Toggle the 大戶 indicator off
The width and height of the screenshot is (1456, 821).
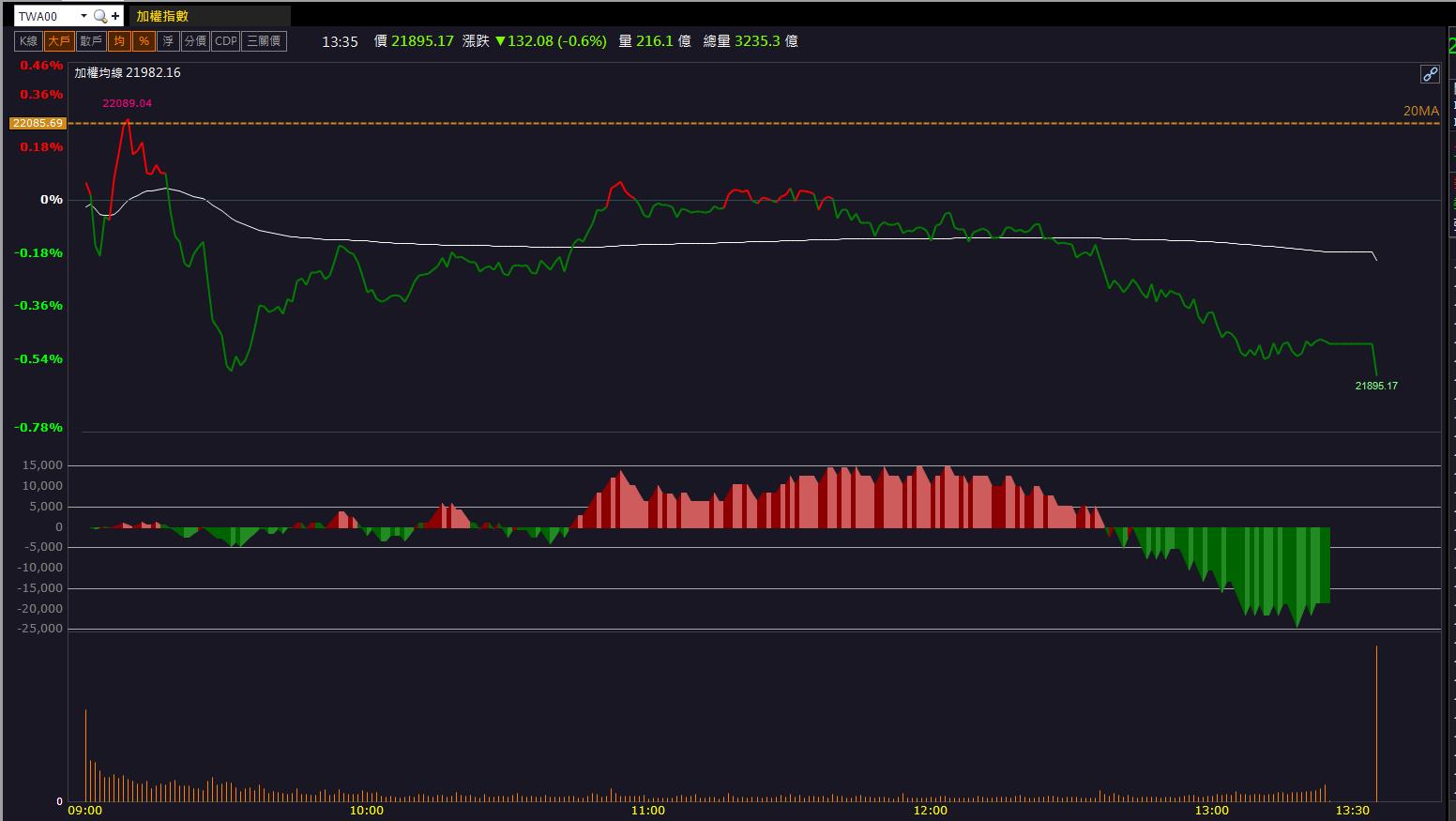tap(58, 41)
